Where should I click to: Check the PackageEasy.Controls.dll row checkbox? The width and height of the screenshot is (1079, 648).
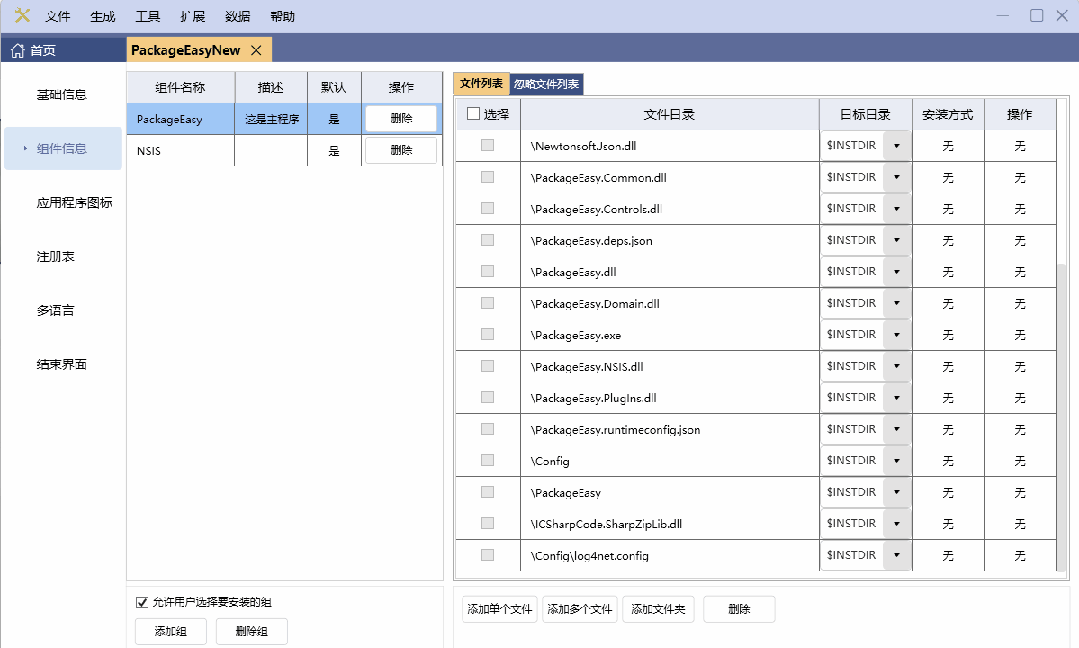point(487,208)
